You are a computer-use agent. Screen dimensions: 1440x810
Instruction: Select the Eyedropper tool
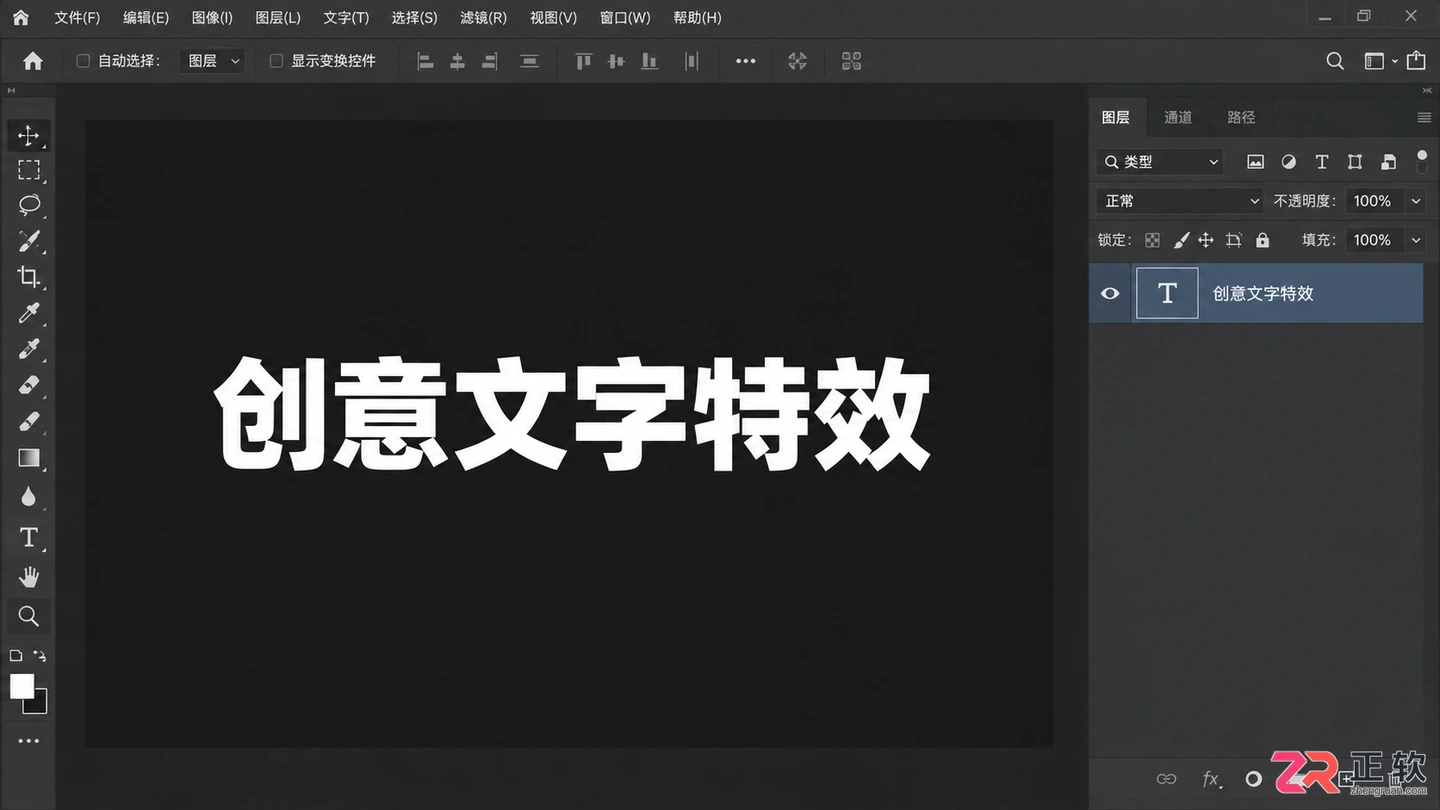29,313
